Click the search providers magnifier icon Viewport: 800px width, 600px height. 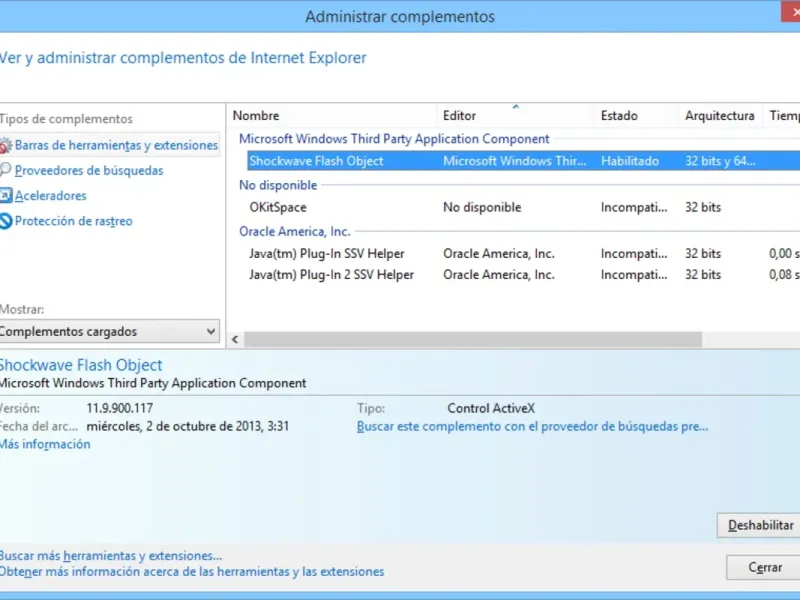[5, 169]
